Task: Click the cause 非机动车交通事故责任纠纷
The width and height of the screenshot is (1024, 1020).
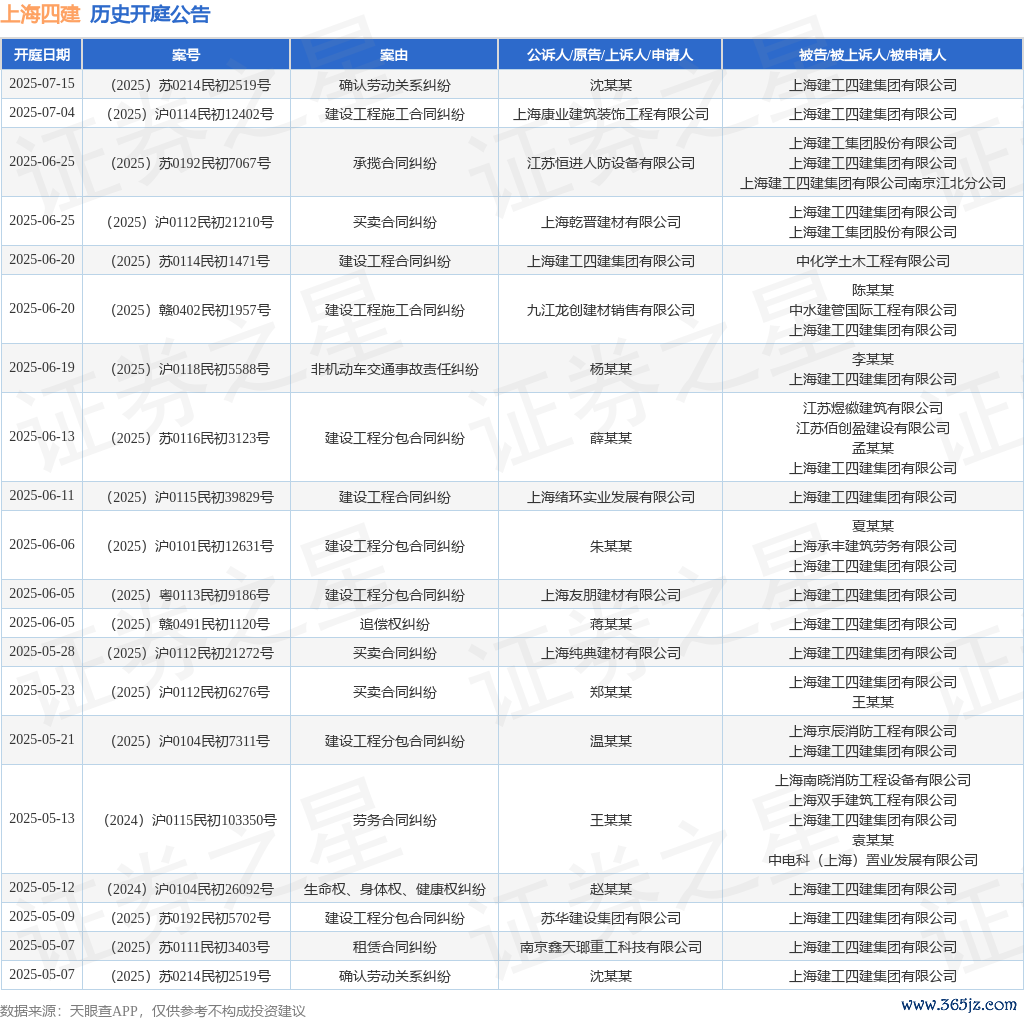Action: pos(394,369)
